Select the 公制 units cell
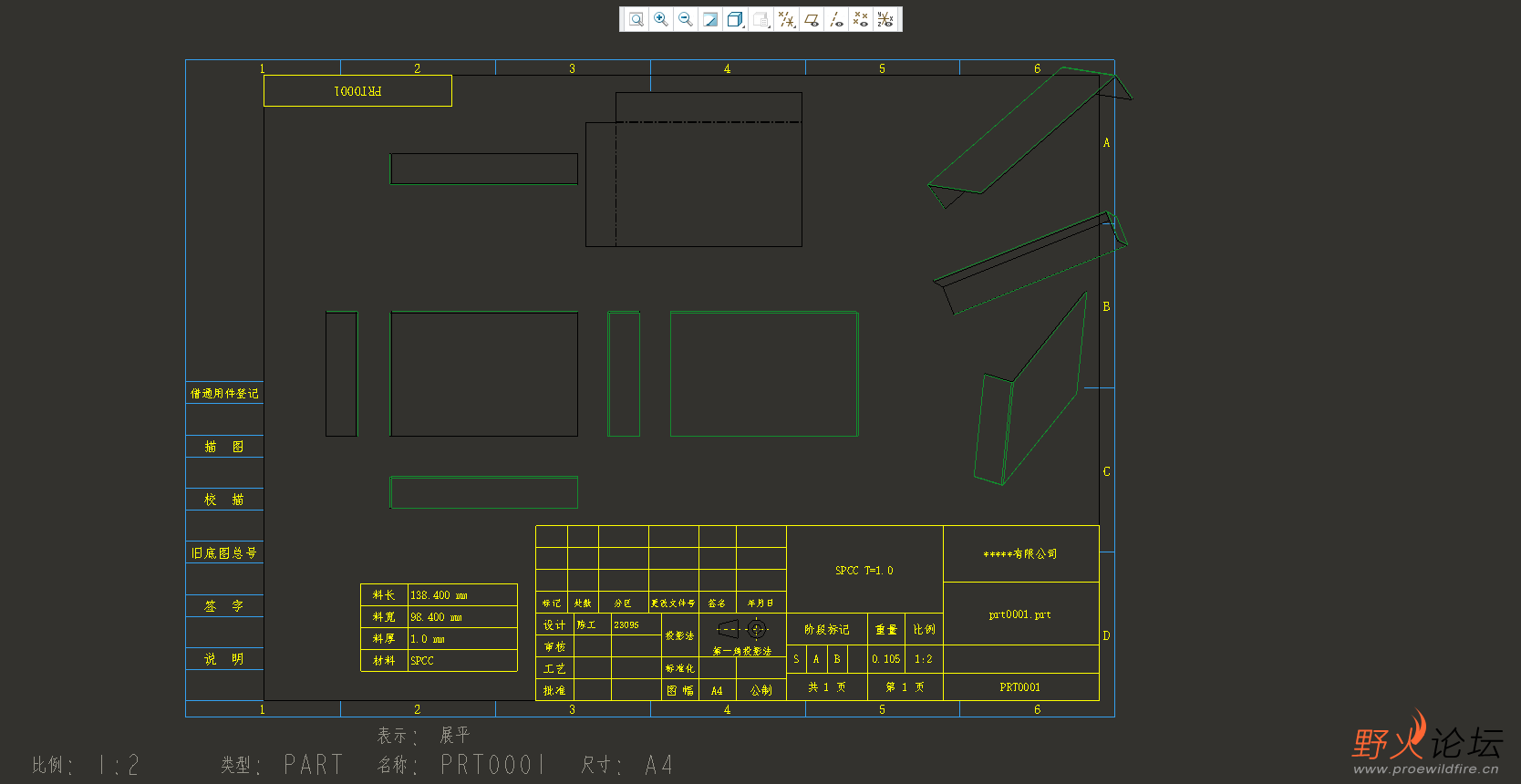Image resolution: width=1521 pixels, height=784 pixels. point(761,690)
